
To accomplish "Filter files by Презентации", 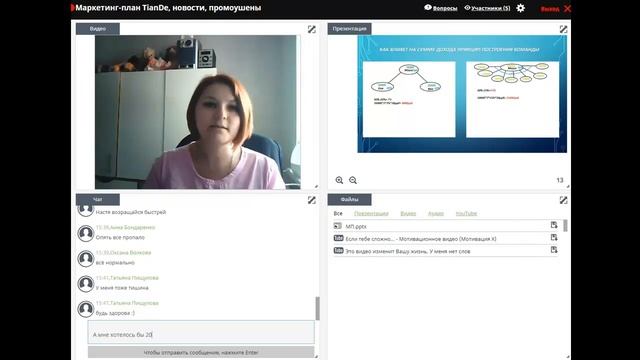I will pyautogui.click(x=371, y=213).
